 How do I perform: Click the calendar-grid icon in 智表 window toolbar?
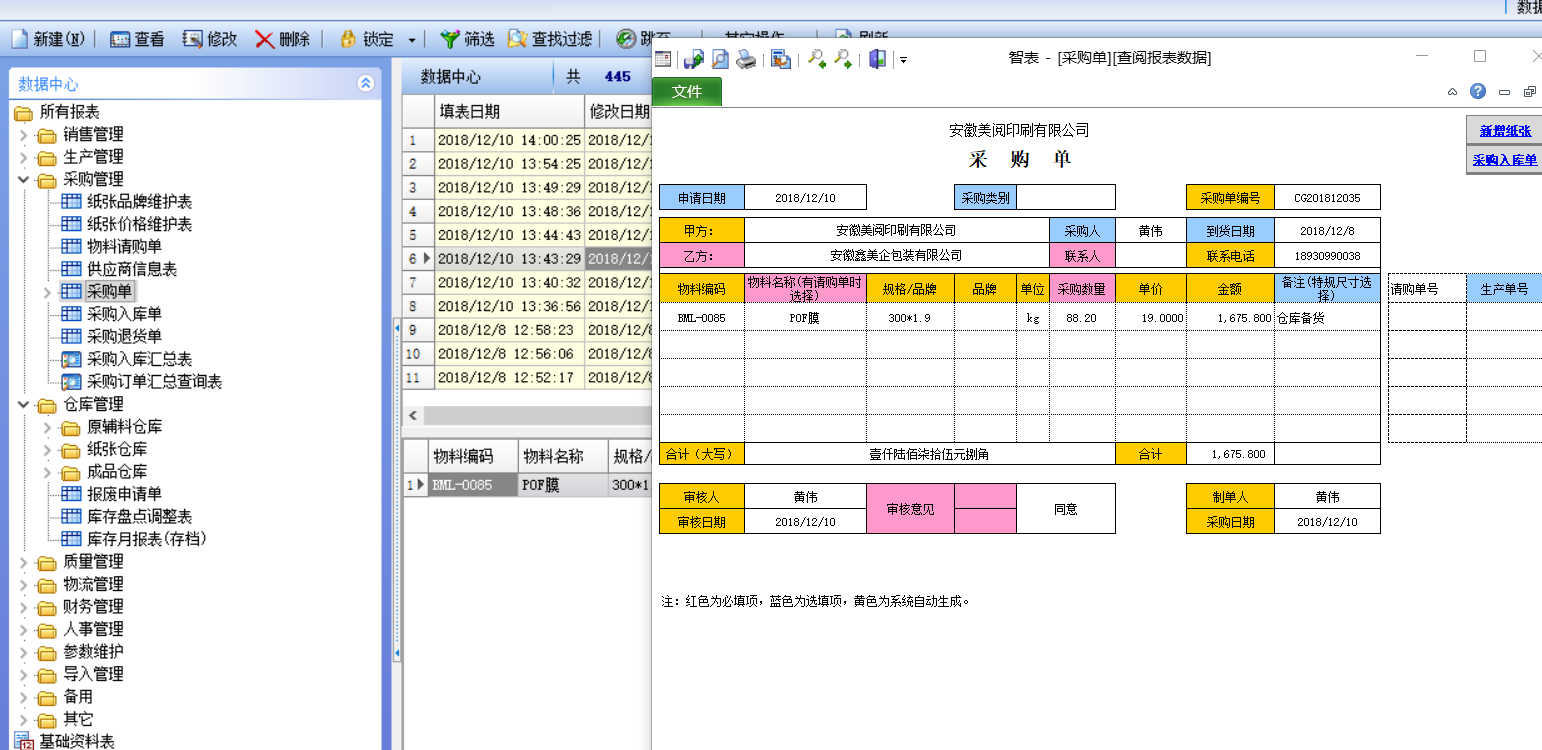(662, 60)
